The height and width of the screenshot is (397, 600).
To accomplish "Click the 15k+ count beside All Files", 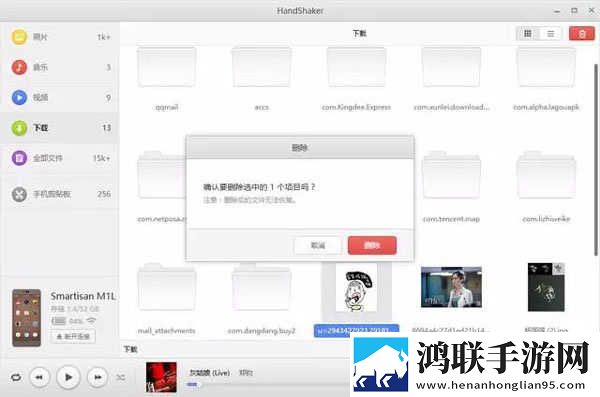I will tap(101, 158).
